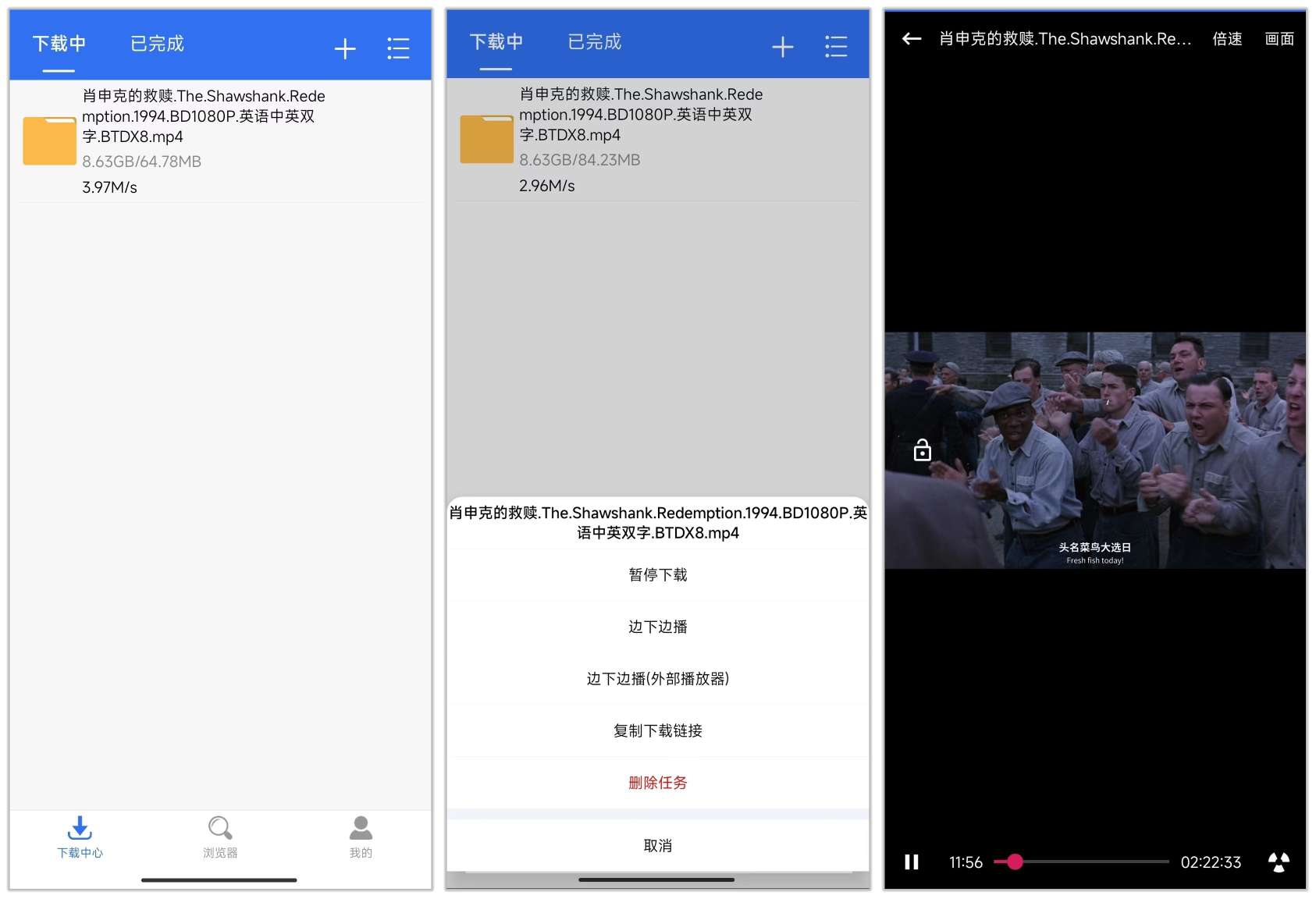1316x899 pixels.
Task: Toggle the screen lock icon on the video
Action: (x=923, y=450)
